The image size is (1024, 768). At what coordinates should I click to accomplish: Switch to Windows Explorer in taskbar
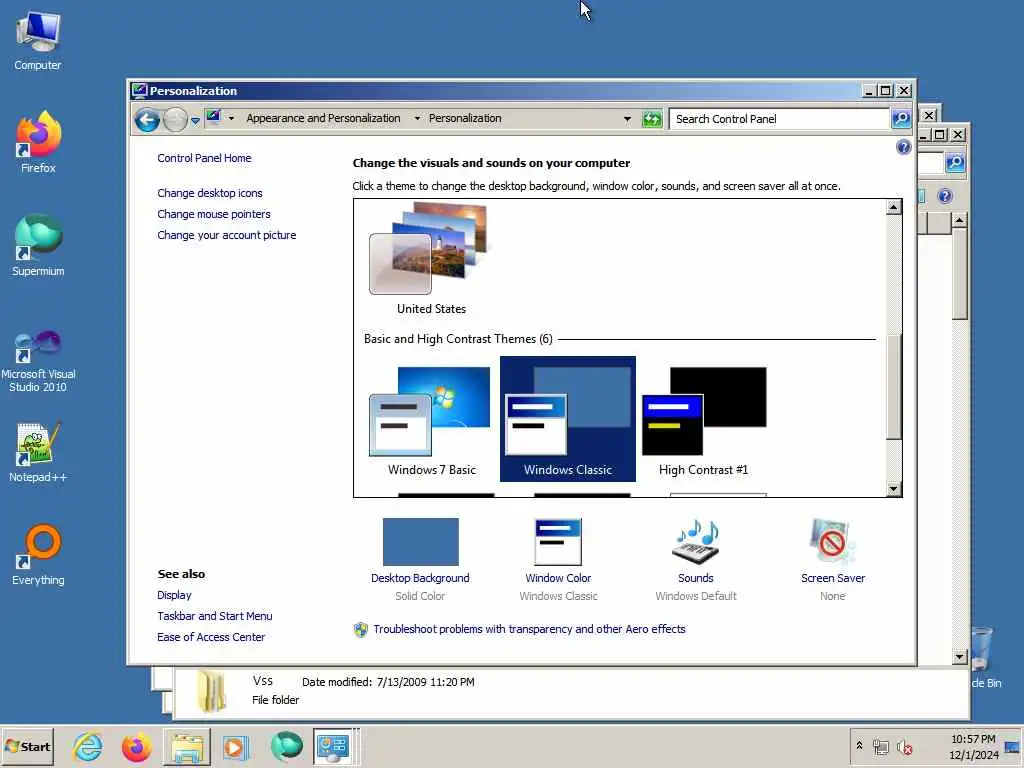tap(187, 746)
